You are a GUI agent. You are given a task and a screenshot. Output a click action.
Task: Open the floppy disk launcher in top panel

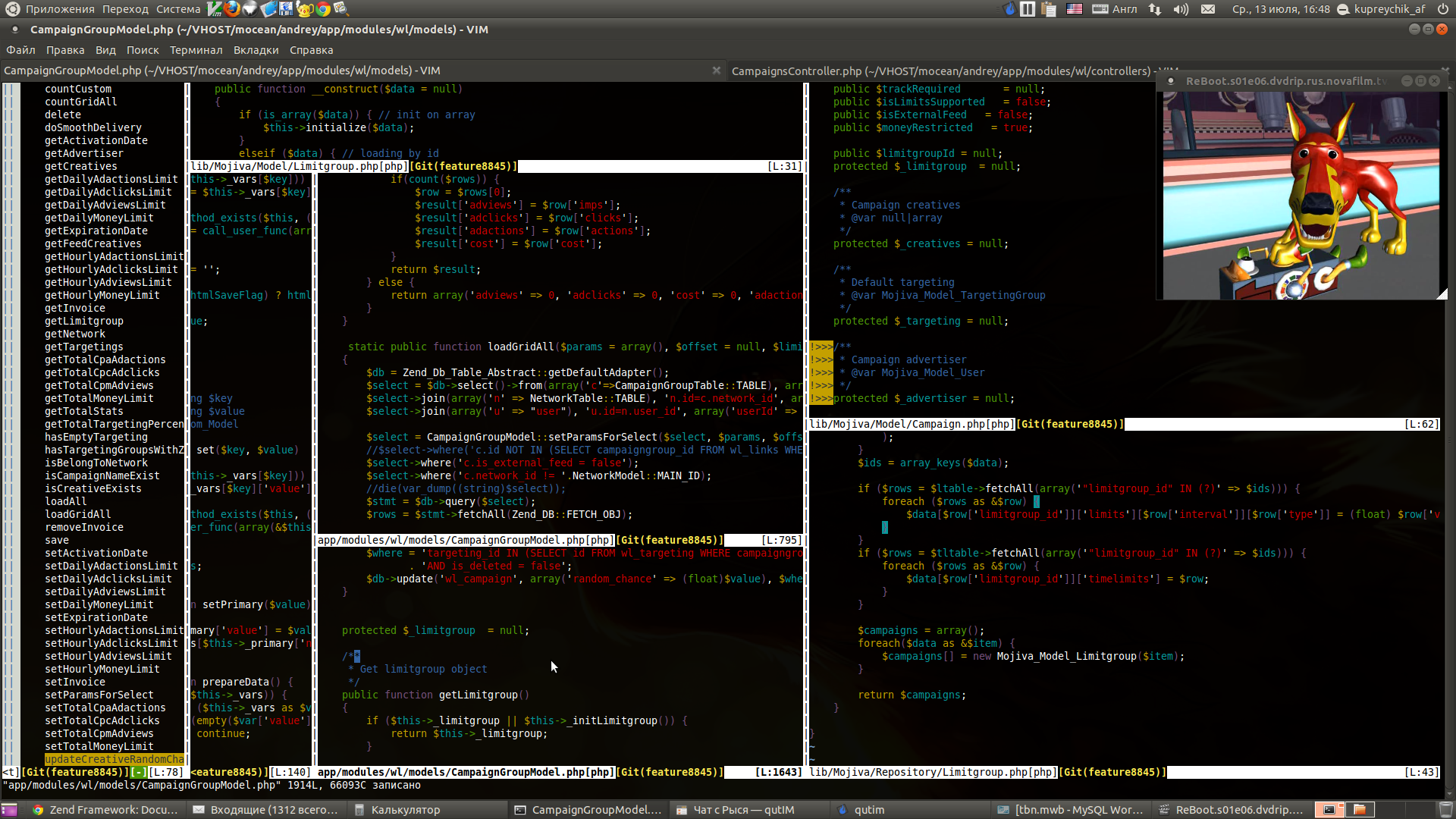coord(287,9)
